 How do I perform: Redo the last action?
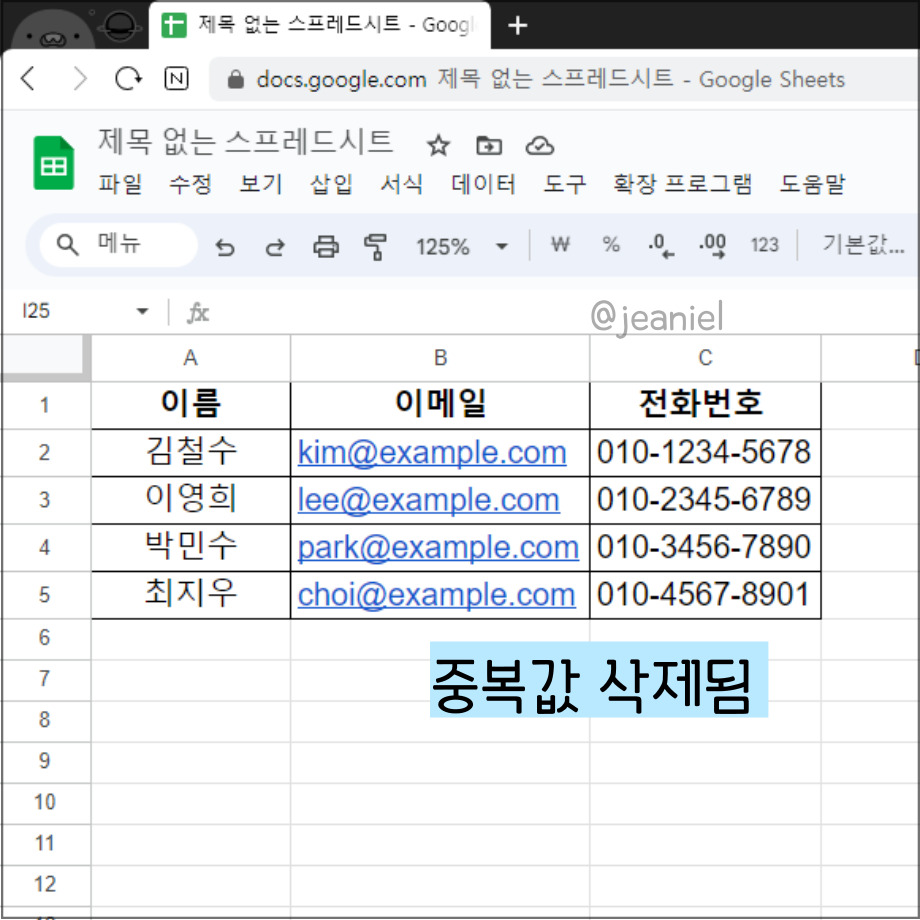(275, 245)
